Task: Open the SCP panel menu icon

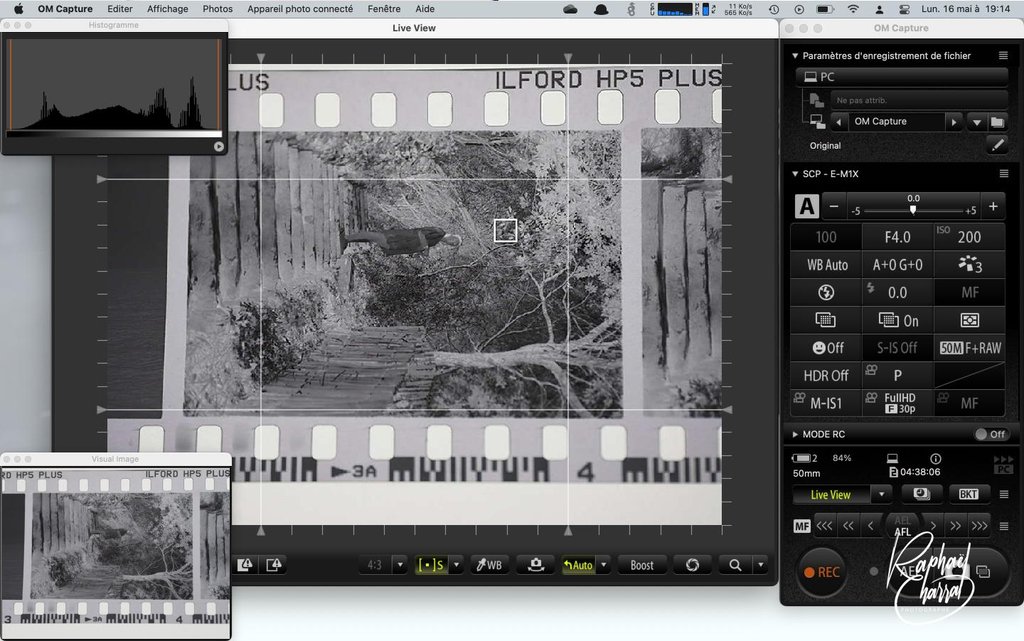Action: tap(1004, 174)
